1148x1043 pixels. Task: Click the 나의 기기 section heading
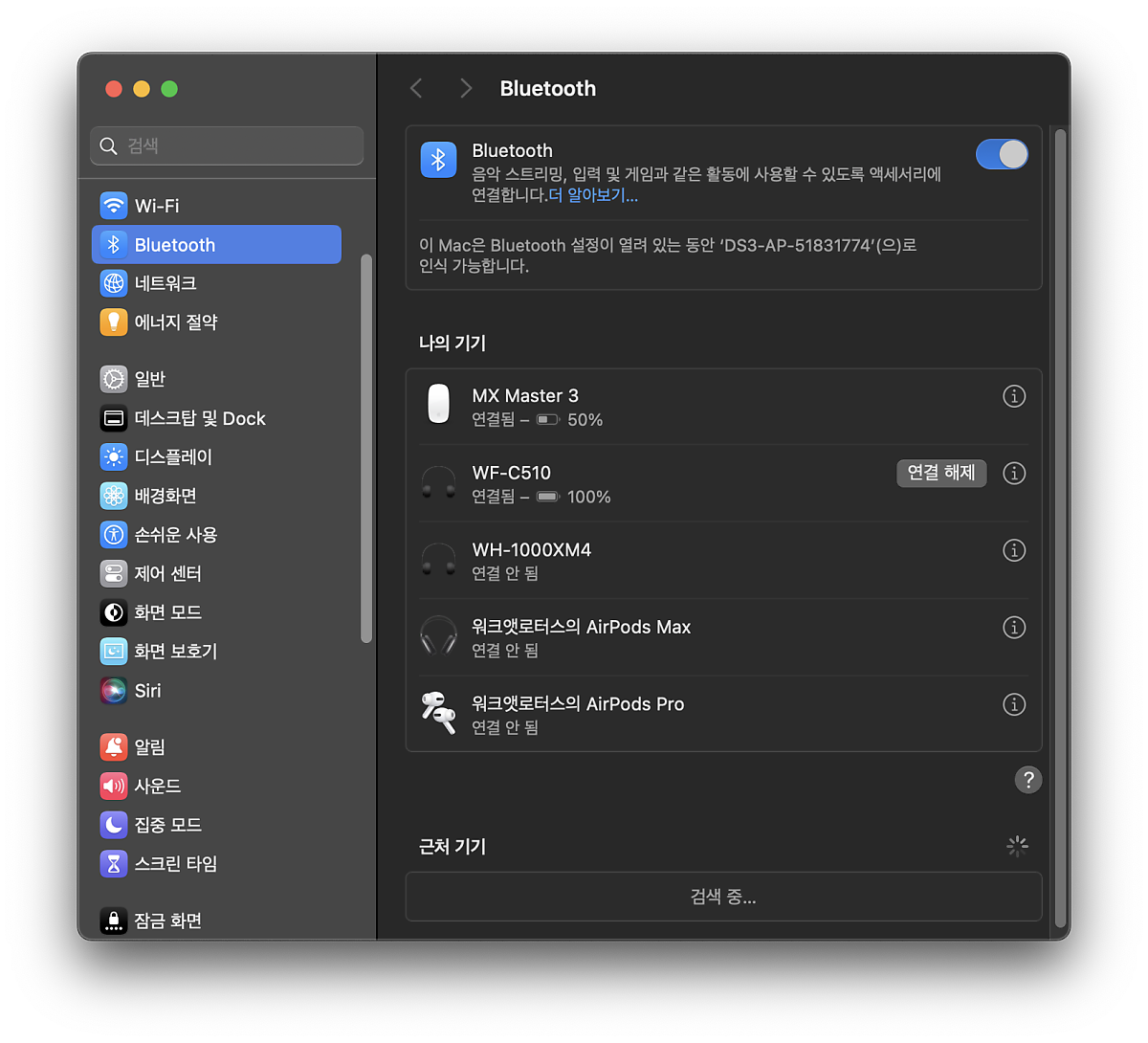[453, 343]
